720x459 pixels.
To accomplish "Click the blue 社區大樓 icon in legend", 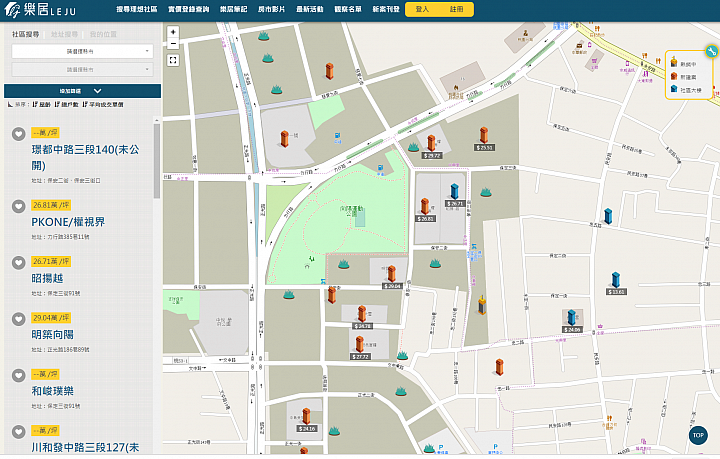I will (x=674, y=89).
